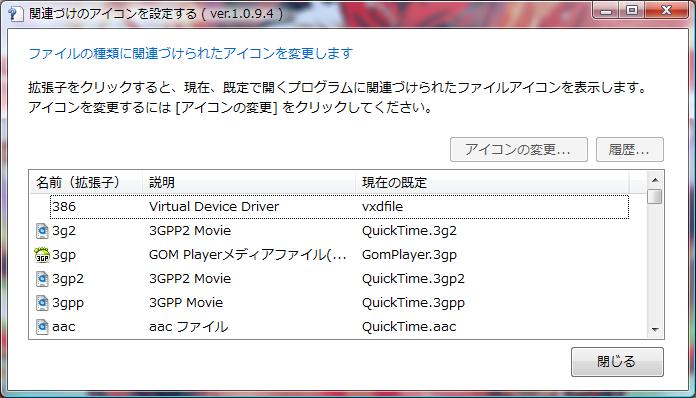Image resolution: width=696 pixels, height=398 pixels.
Task: Click the QuickTime.3g2 default value
Action: [409, 231]
